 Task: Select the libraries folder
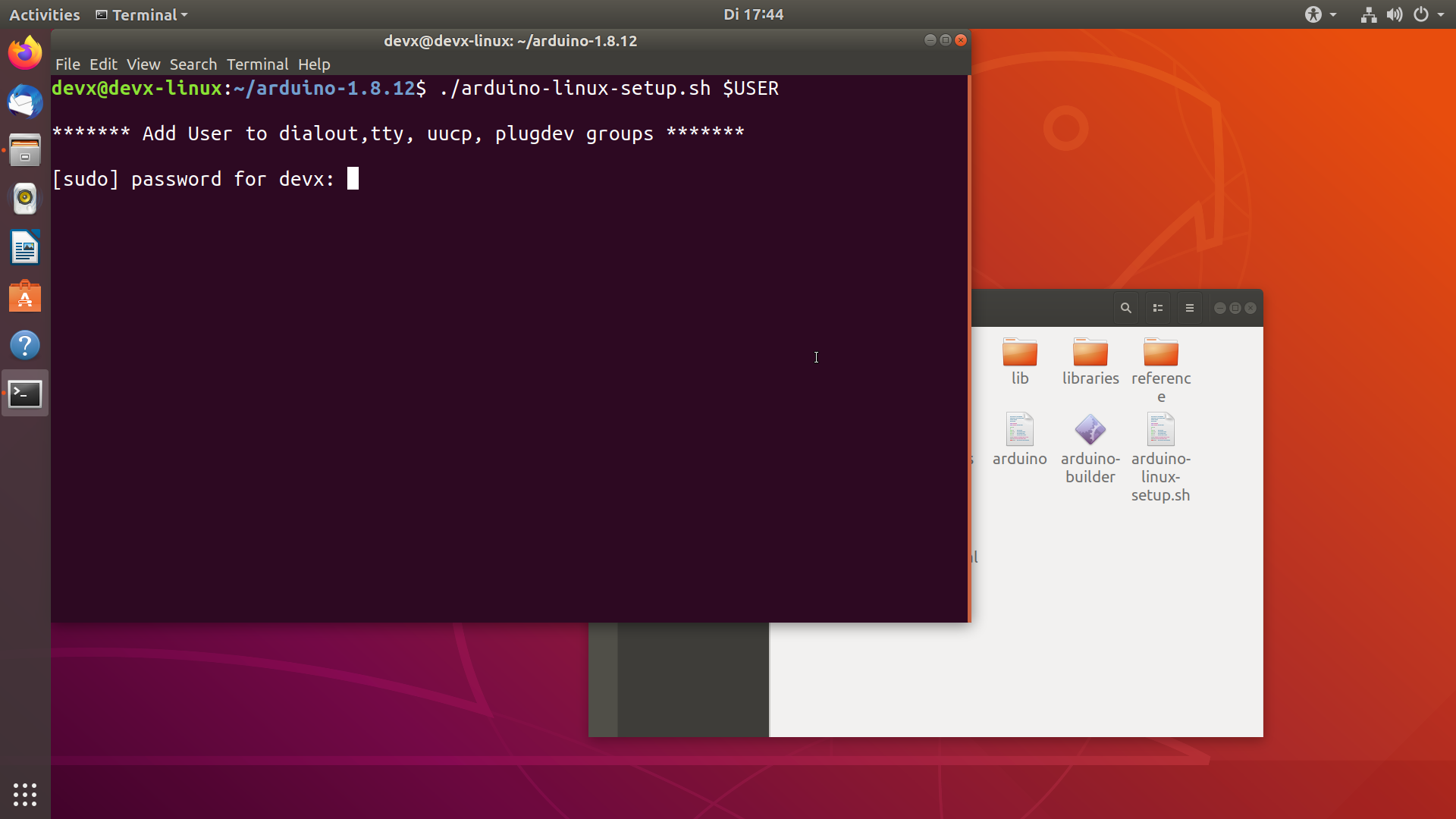click(x=1090, y=362)
